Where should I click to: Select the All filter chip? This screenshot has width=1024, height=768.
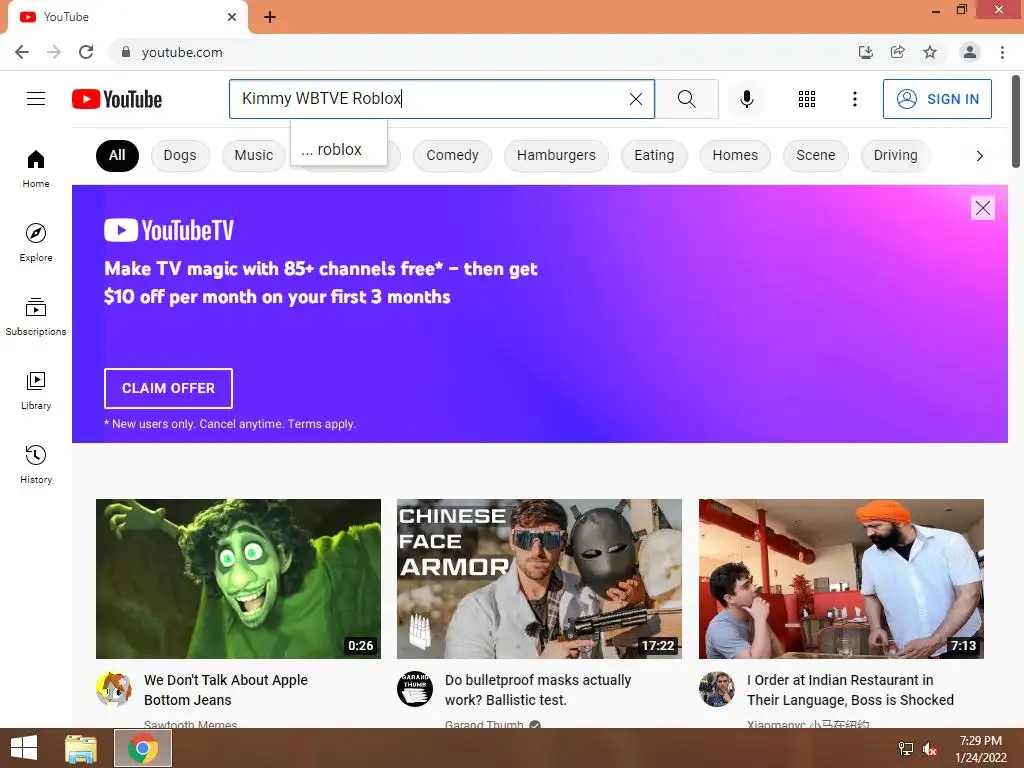117,155
